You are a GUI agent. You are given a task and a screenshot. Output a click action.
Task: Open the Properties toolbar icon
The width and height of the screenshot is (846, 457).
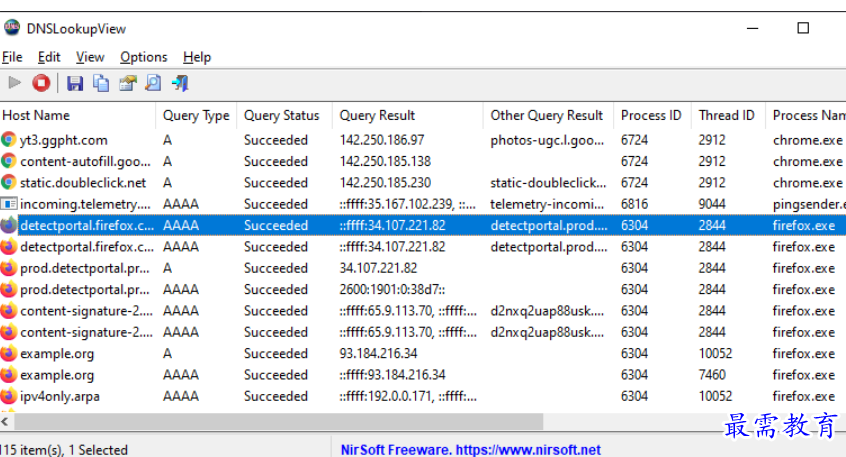(127, 83)
